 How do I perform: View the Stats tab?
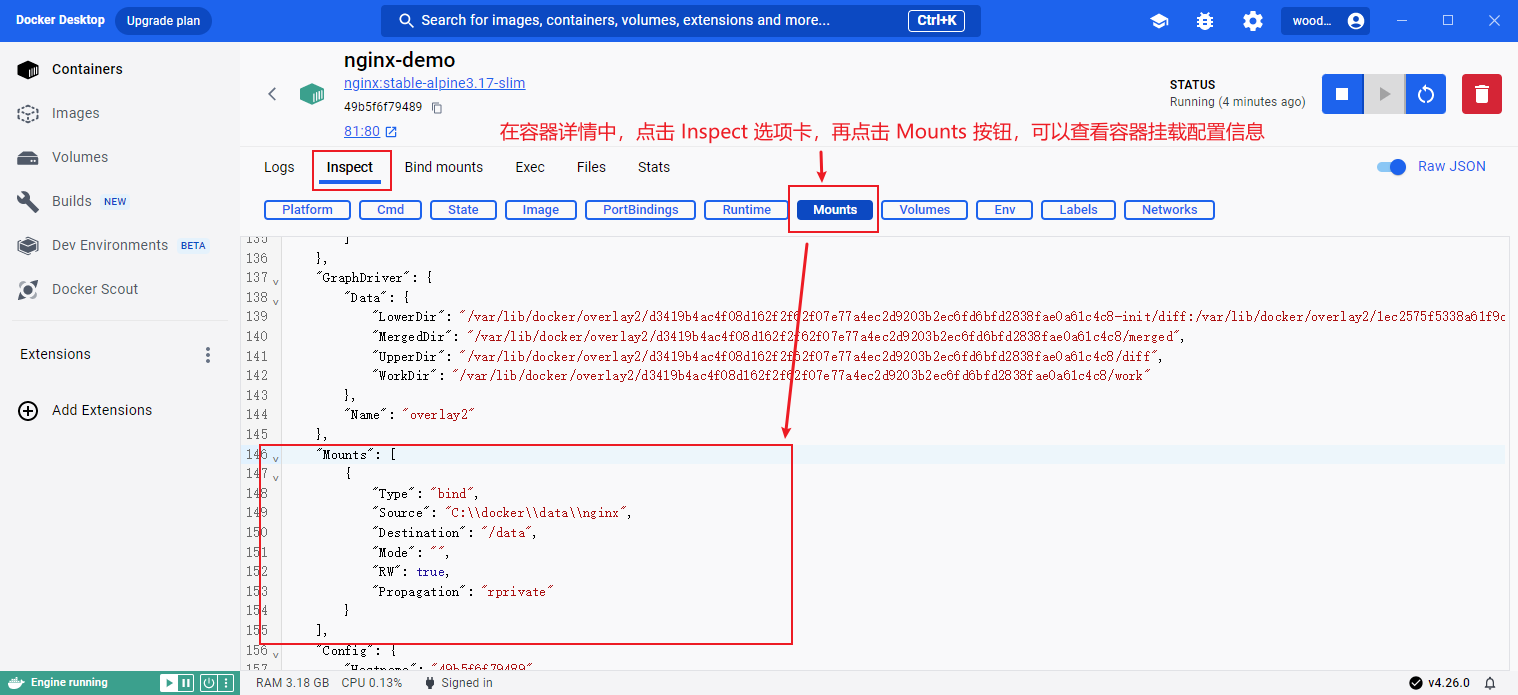pos(654,167)
